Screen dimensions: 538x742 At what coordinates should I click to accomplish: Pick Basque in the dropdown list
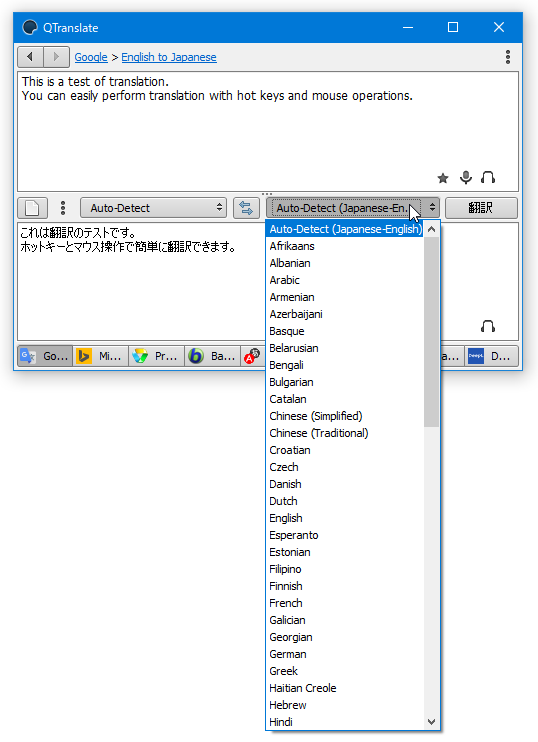344,331
